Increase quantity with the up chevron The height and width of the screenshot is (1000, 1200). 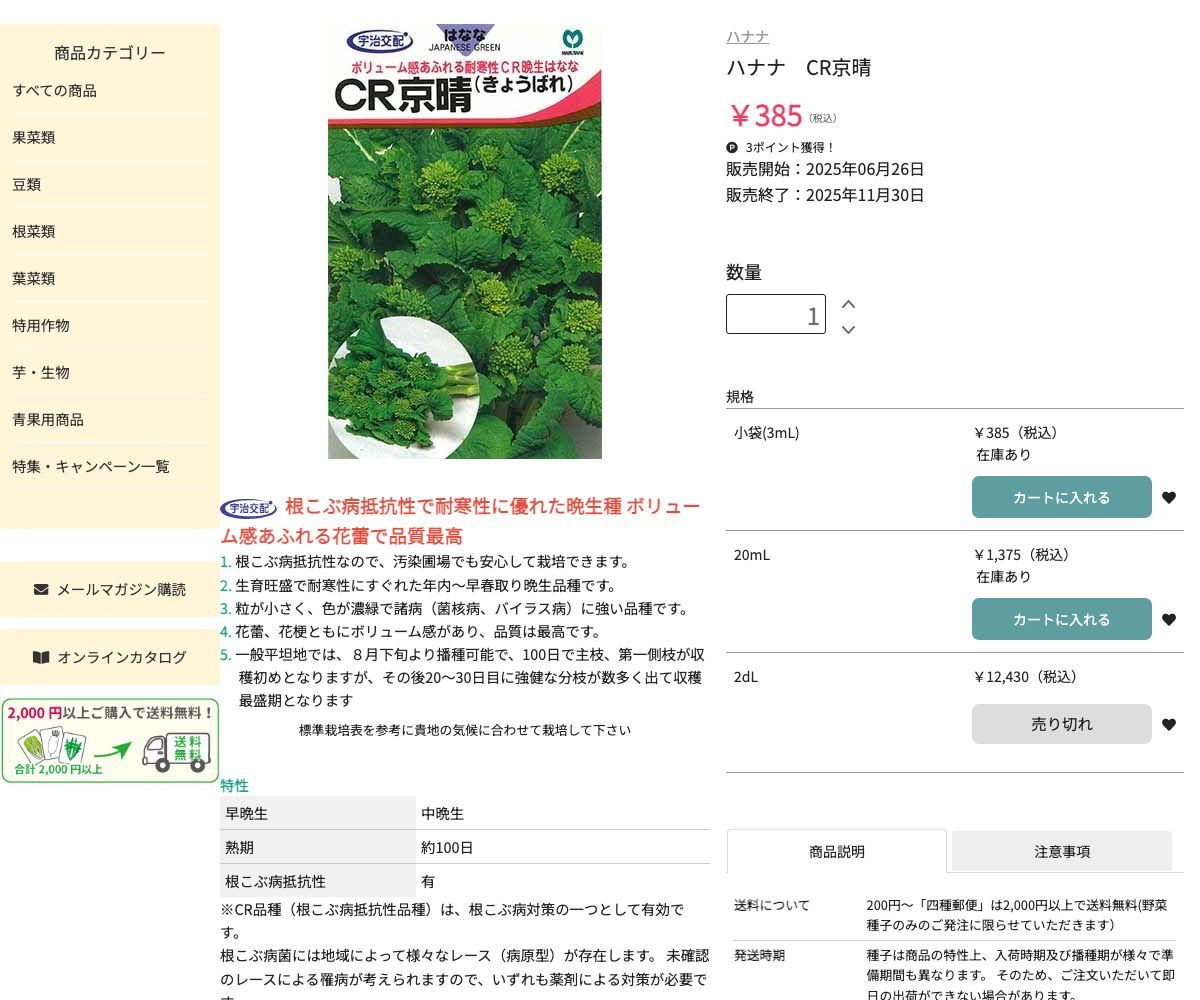click(848, 303)
